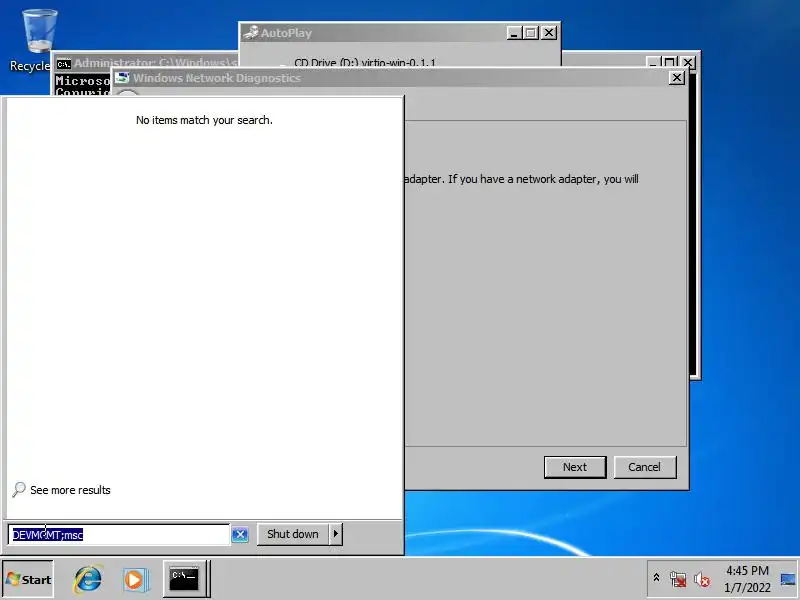Click the AutoPlay window title icon

point(251,33)
